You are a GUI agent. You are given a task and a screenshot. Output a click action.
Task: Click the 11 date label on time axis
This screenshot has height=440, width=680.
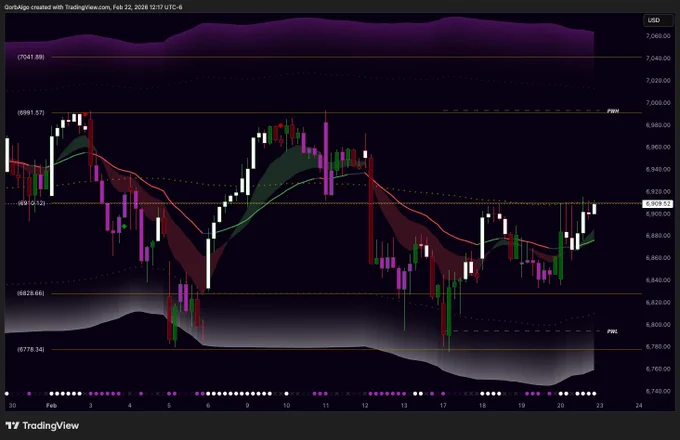pyautogui.click(x=326, y=406)
